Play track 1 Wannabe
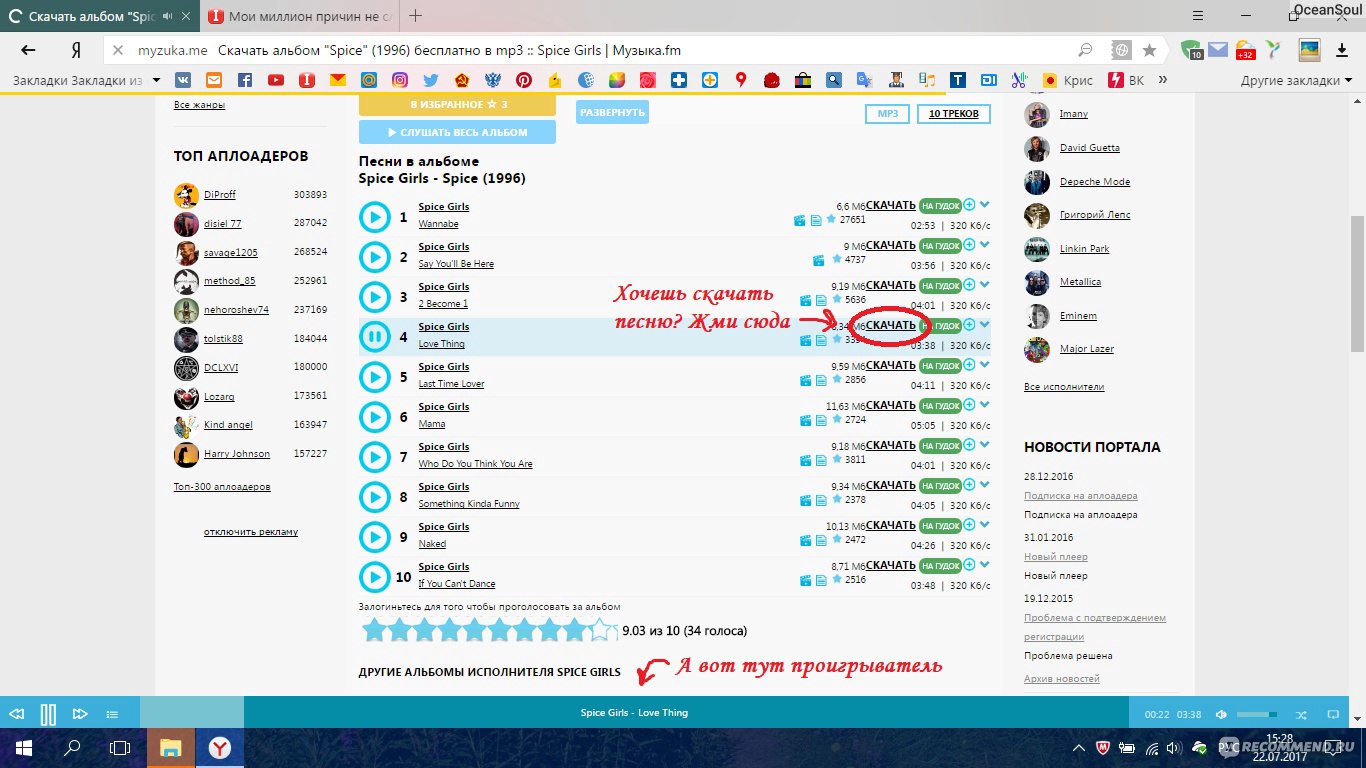1366x768 pixels. tap(374, 217)
